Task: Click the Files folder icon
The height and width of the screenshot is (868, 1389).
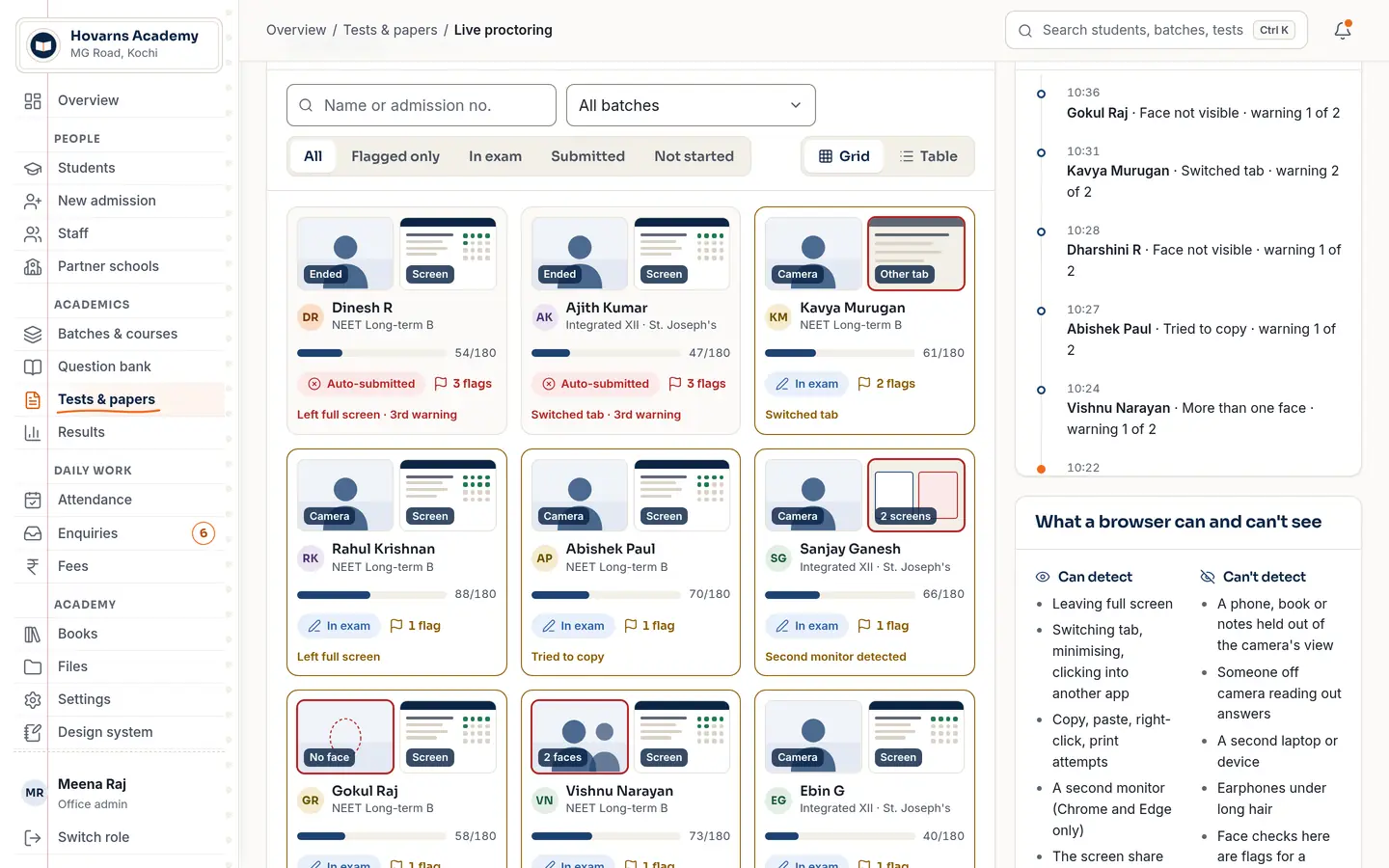Action: coord(33,666)
